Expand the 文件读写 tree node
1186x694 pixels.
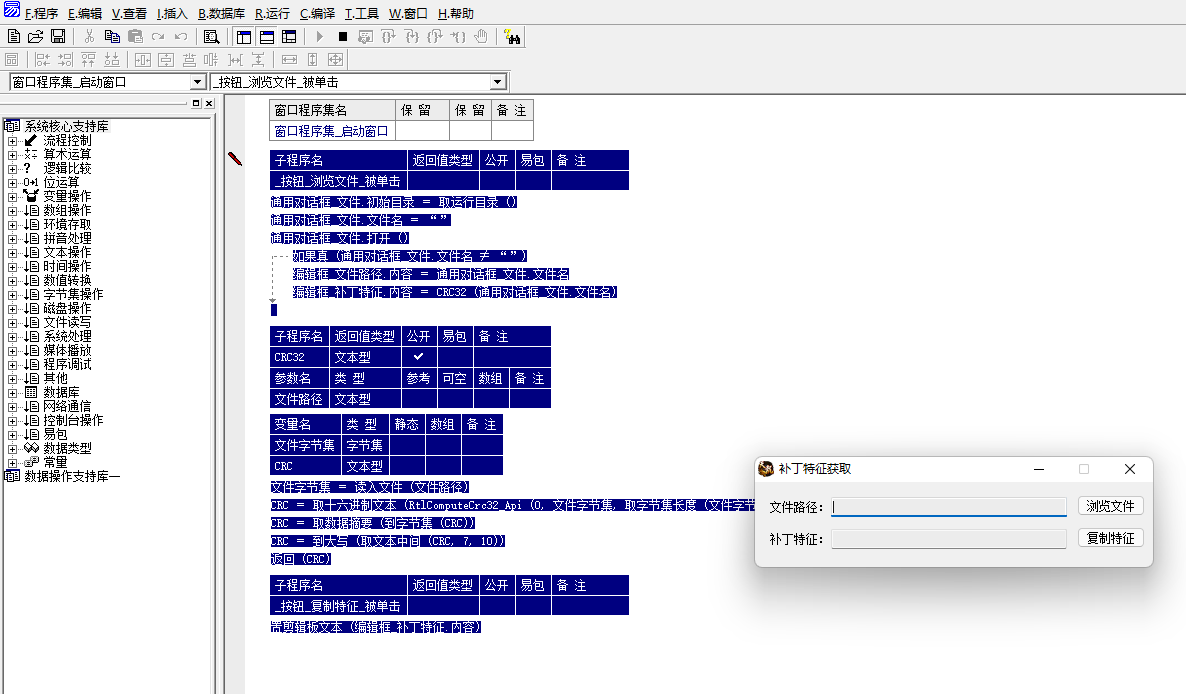click(12, 323)
